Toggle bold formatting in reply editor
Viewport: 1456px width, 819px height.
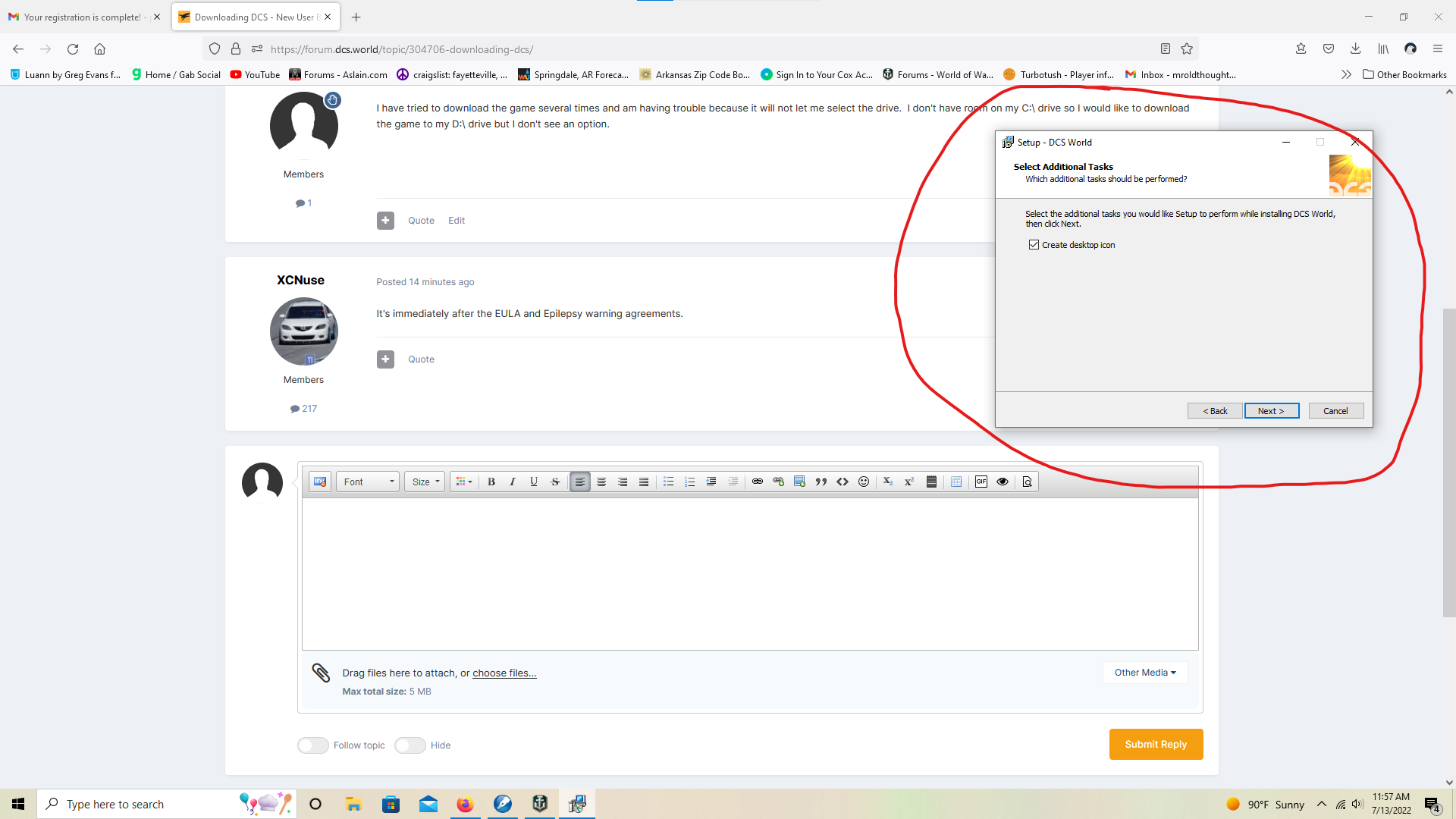coord(491,482)
